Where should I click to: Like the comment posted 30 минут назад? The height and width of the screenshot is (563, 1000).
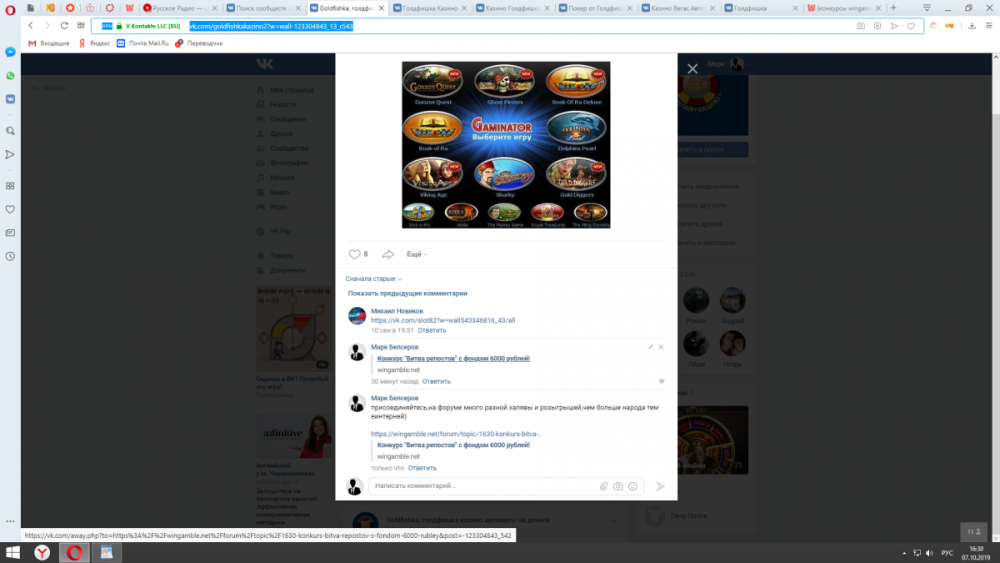(661, 381)
